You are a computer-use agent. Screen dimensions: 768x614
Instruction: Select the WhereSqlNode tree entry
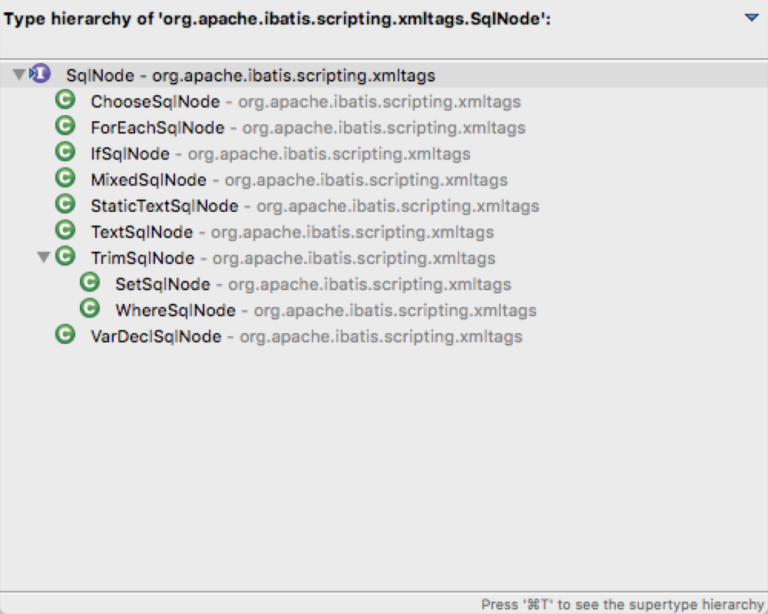pos(175,310)
